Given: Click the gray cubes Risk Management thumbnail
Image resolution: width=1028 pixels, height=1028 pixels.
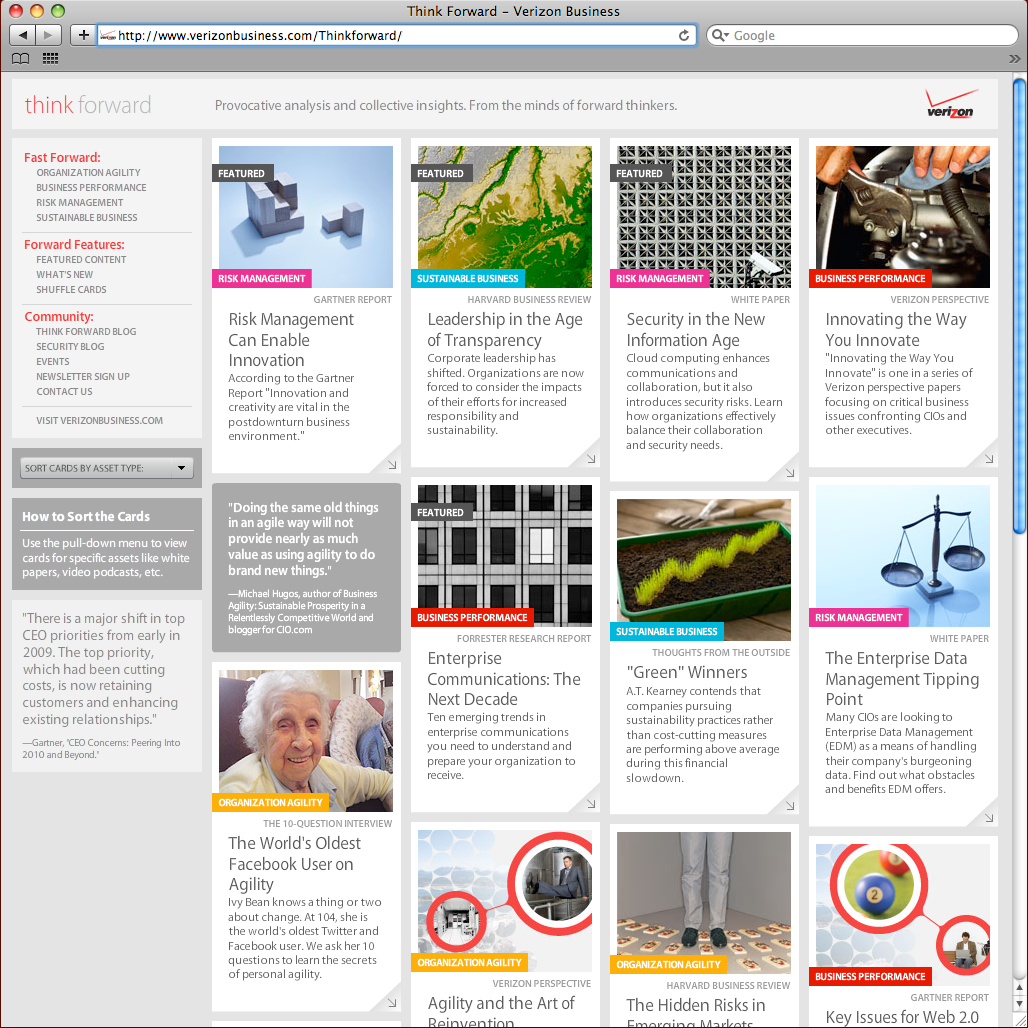Looking at the screenshot, I should [x=306, y=216].
